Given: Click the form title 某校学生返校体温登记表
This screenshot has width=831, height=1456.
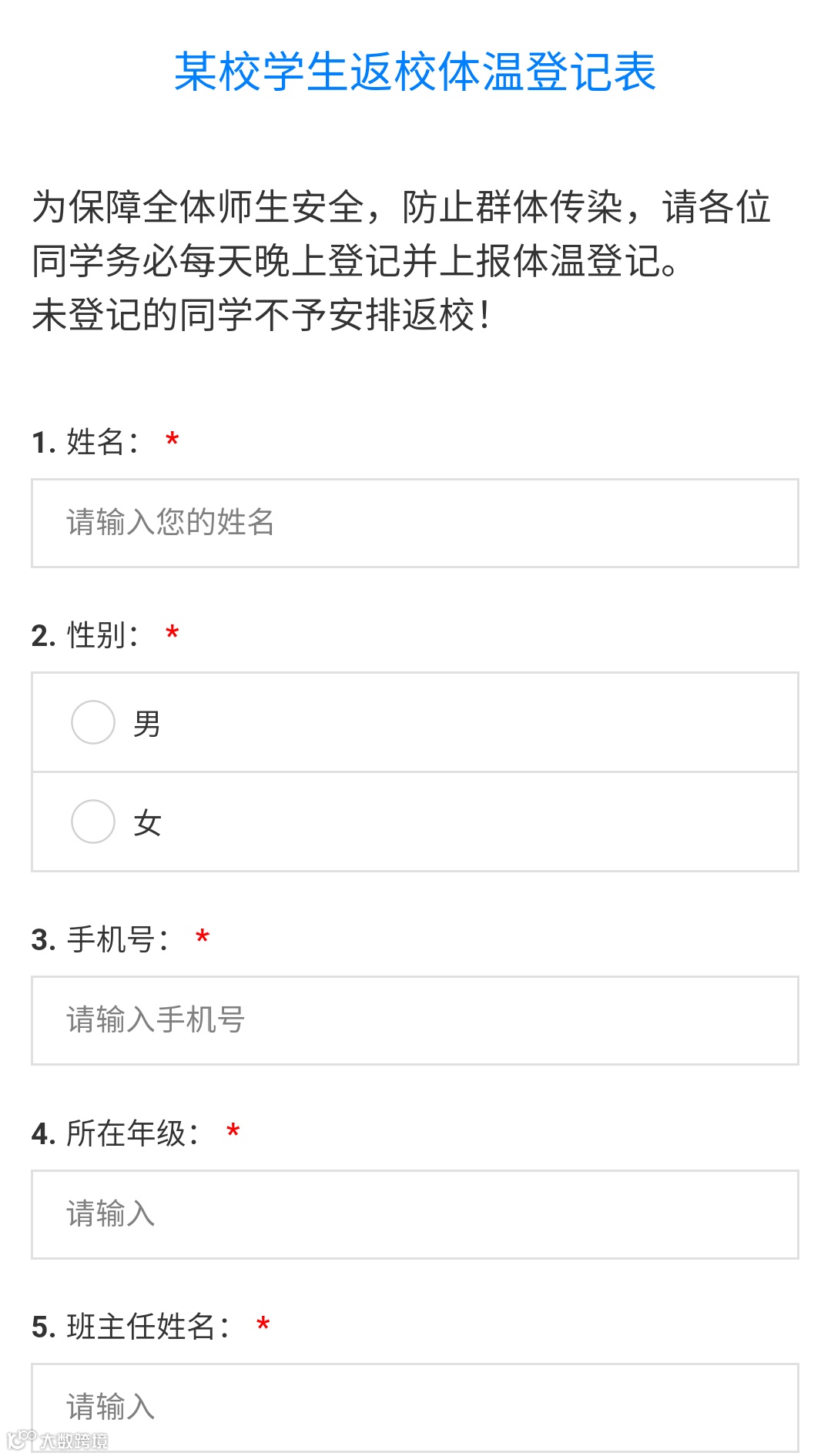Looking at the screenshot, I should (414, 72).
